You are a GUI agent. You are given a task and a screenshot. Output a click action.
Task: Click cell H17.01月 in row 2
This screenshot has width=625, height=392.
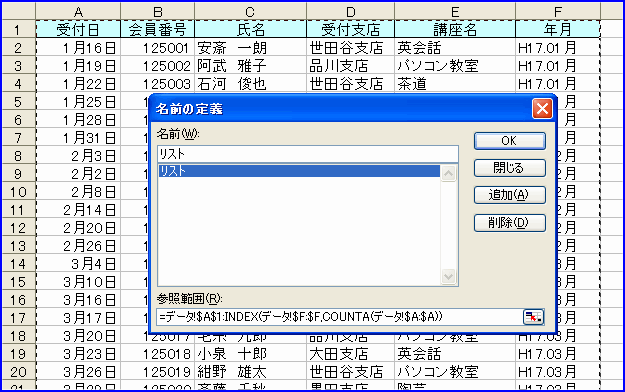point(558,47)
